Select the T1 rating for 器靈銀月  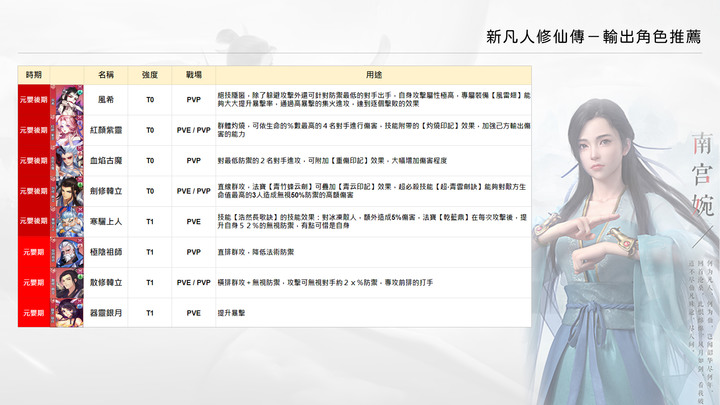pyautogui.click(x=150, y=313)
